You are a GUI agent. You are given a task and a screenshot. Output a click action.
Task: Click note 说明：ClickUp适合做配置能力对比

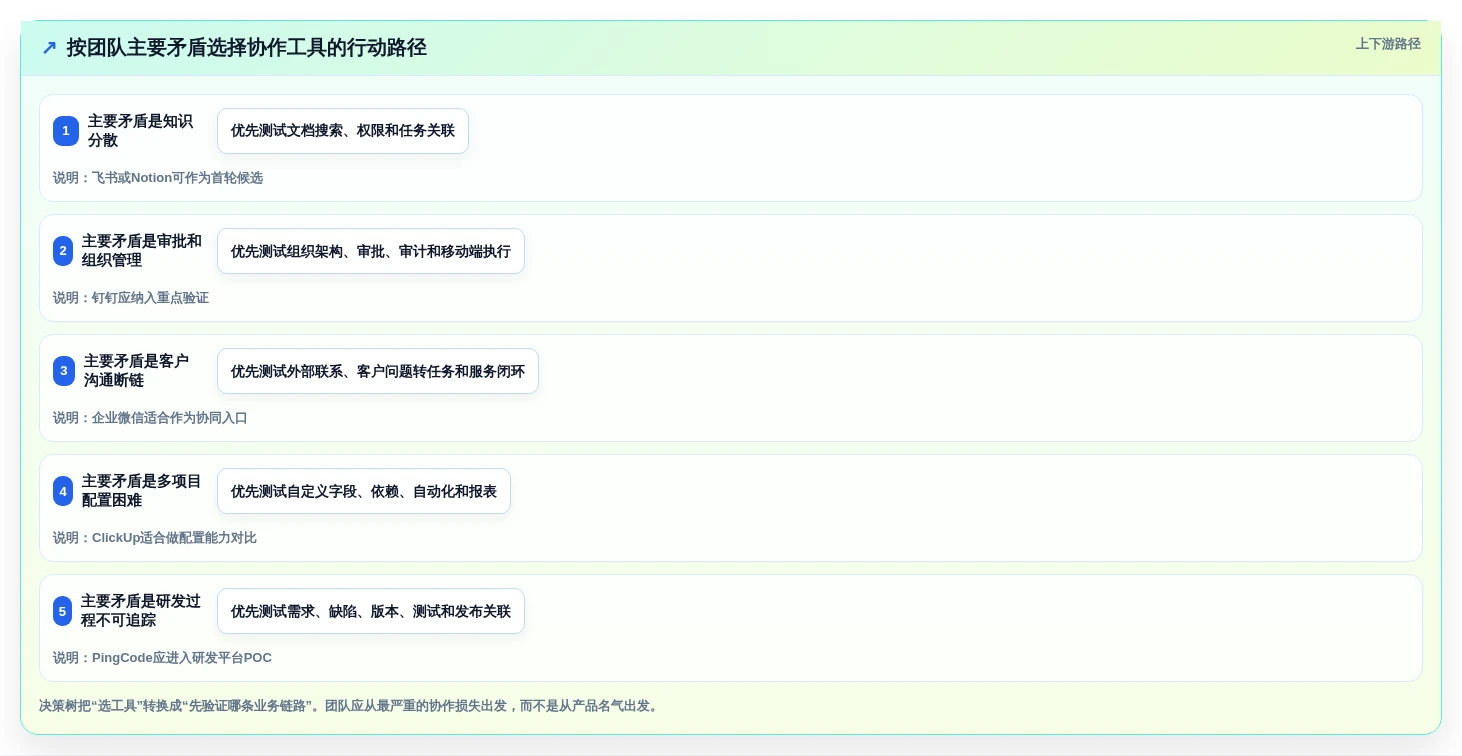pos(155,538)
